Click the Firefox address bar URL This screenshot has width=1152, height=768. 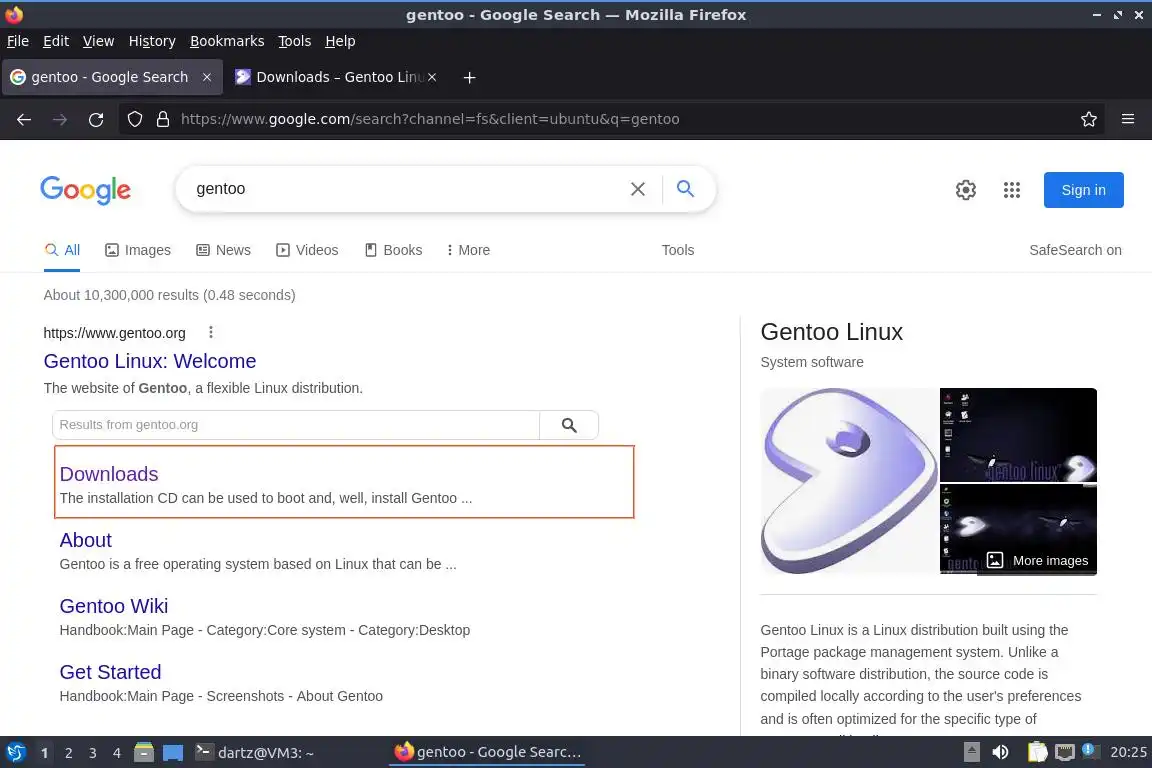point(430,119)
